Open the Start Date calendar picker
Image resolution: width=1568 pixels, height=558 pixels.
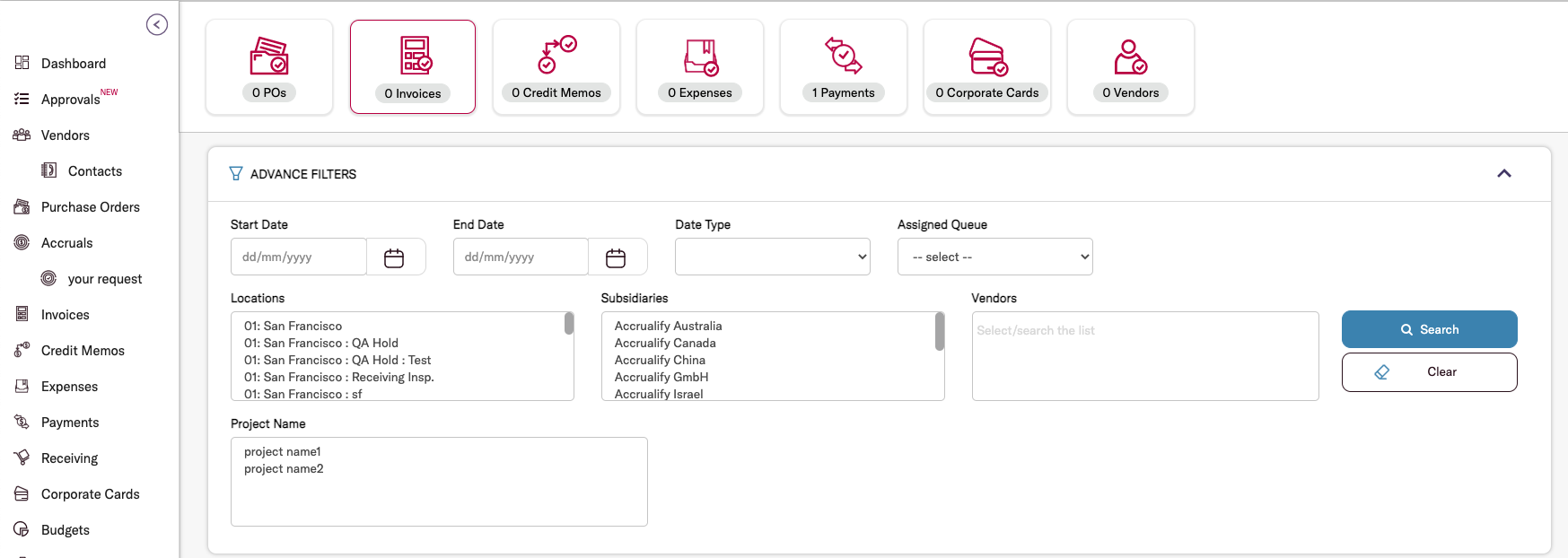394,258
